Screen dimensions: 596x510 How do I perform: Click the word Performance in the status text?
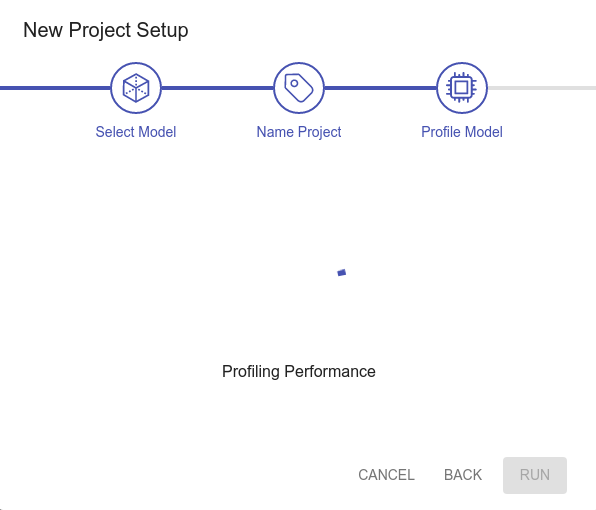[x=330, y=371]
